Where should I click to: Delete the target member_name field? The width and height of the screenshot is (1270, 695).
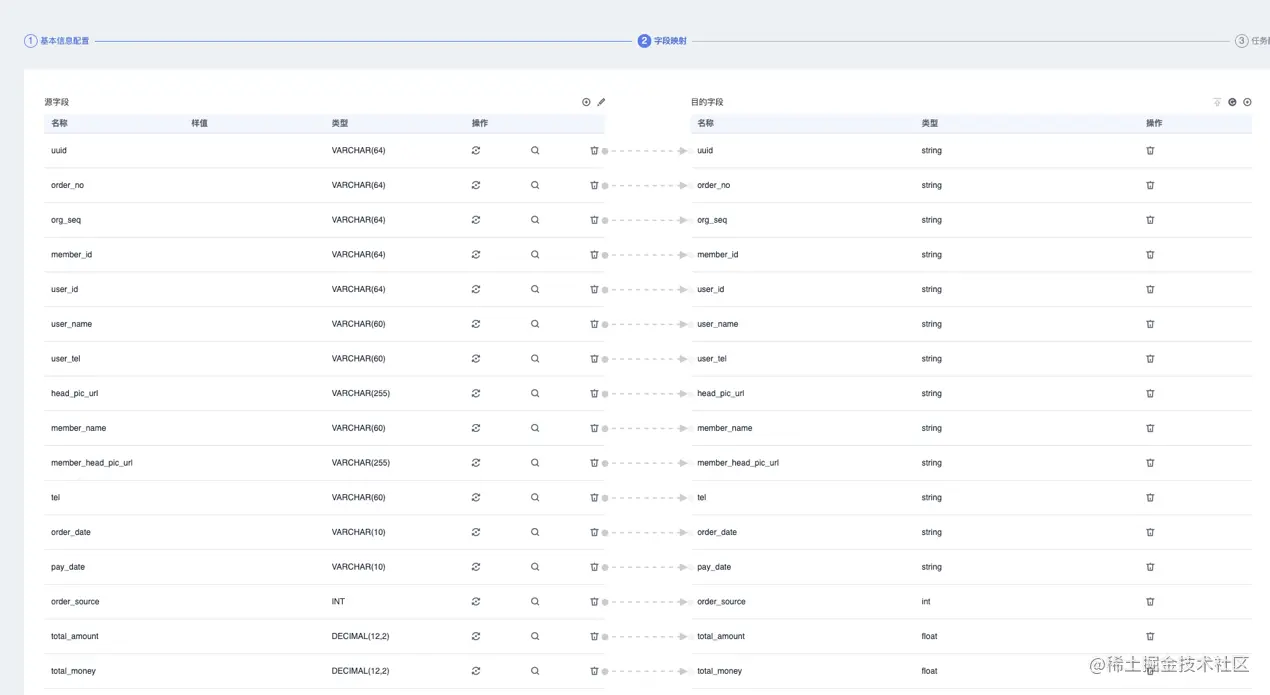tap(1150, 428)
